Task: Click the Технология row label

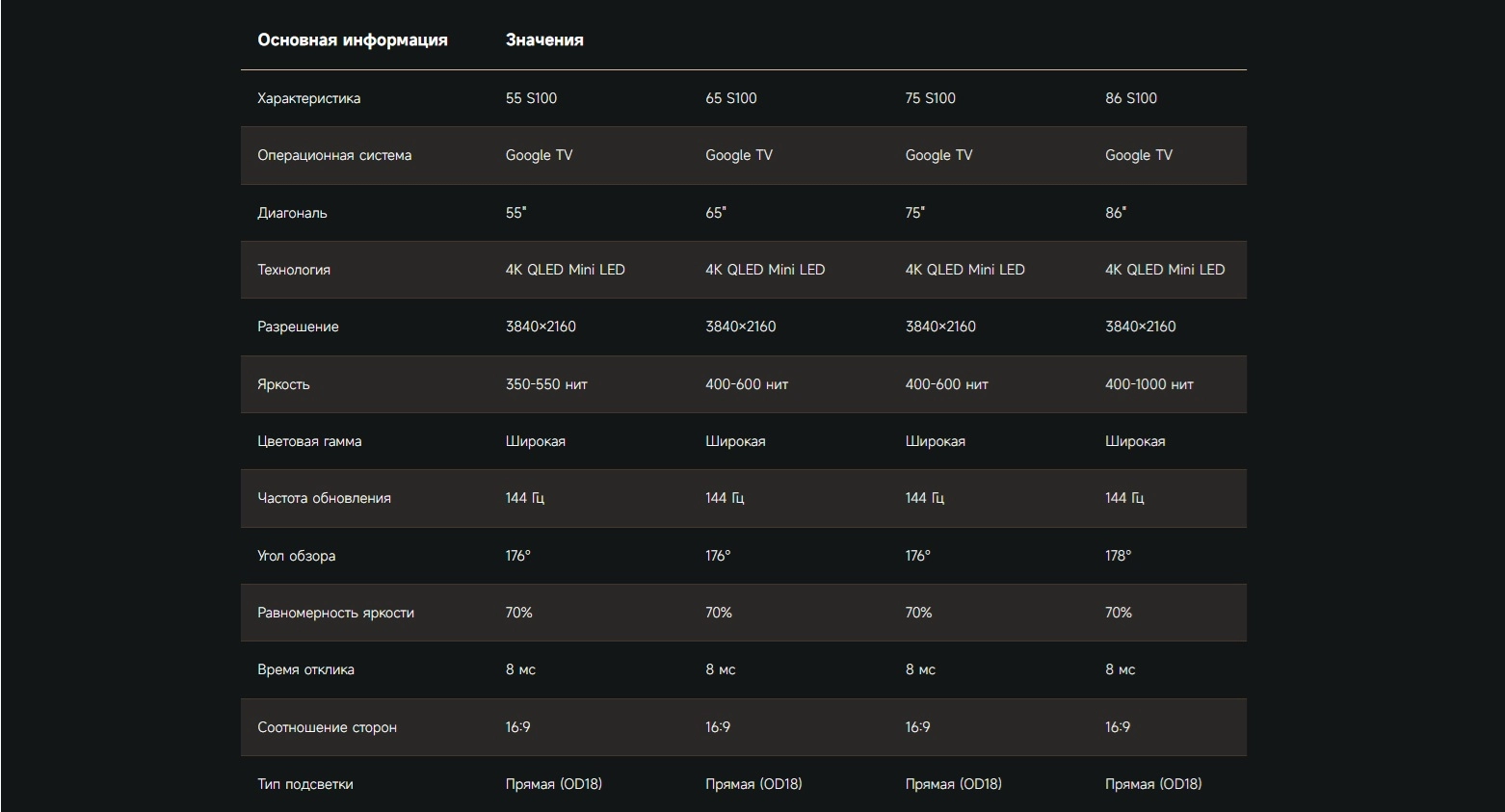Action: pos(294,270)
